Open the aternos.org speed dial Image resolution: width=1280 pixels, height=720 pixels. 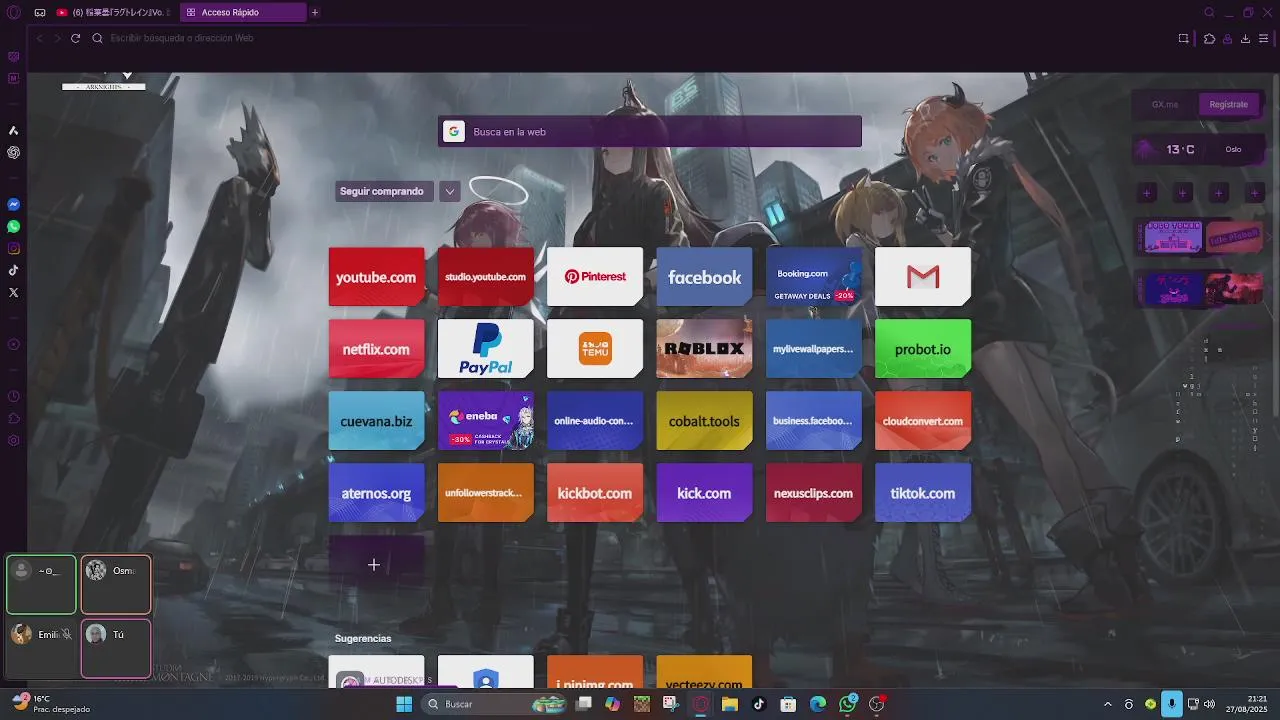[376, 493]
